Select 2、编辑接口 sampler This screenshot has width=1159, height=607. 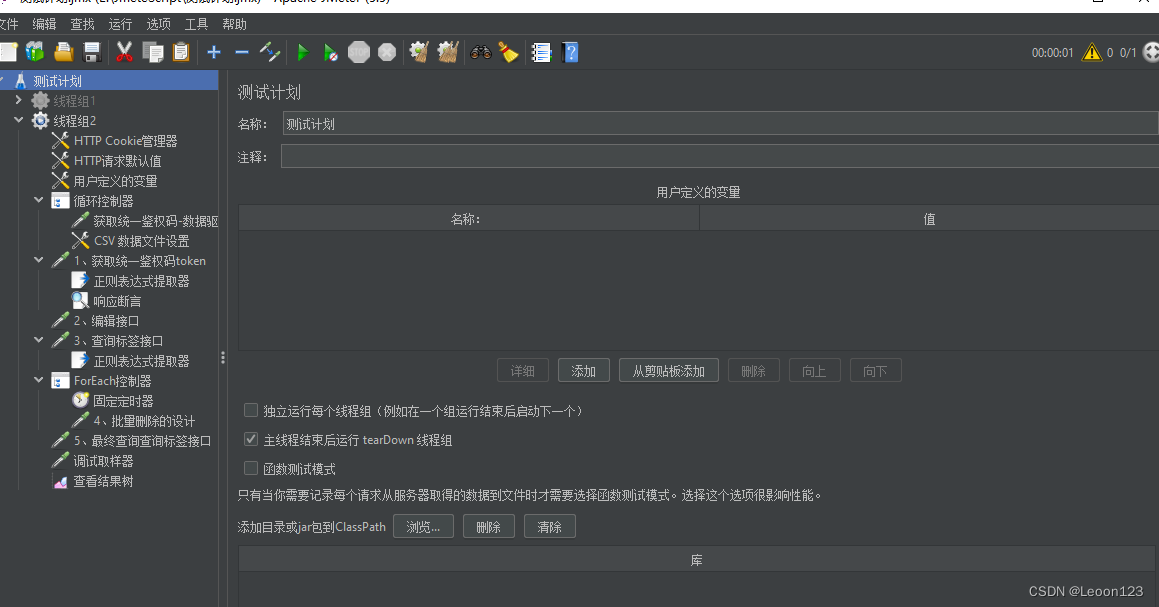click(106, 321)
